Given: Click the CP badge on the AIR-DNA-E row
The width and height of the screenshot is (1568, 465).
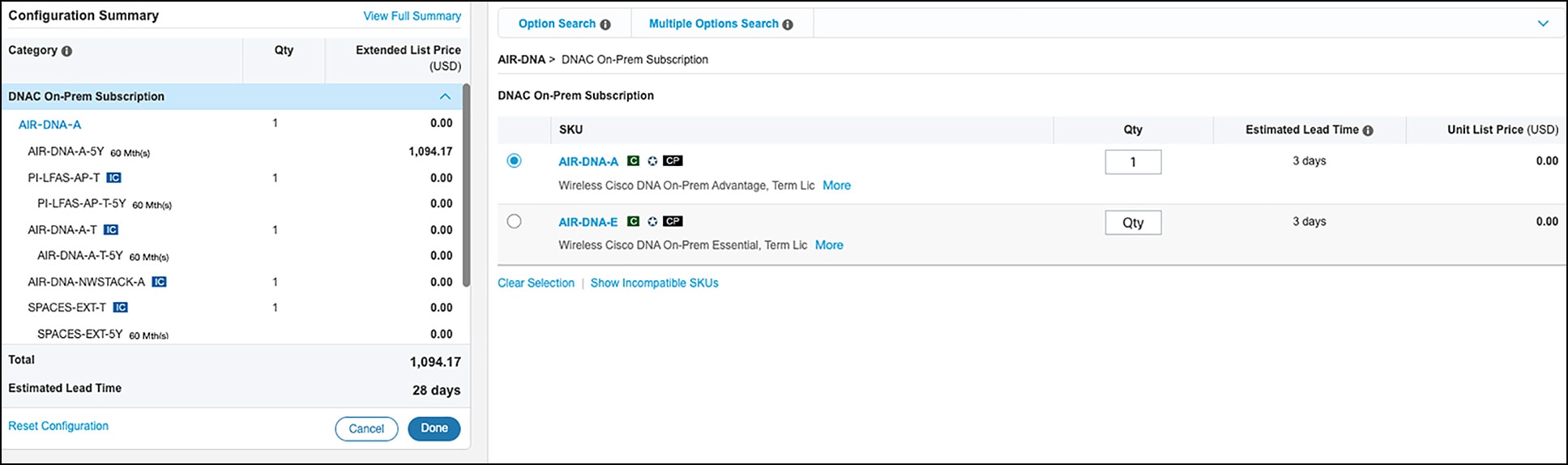Looking at the screenshot, I should (x=673, y=221).
